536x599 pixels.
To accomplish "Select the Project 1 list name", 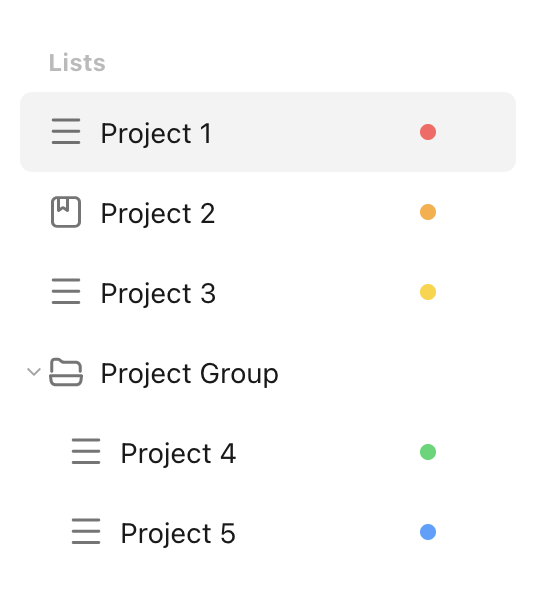I will click(x=156, y=134).
